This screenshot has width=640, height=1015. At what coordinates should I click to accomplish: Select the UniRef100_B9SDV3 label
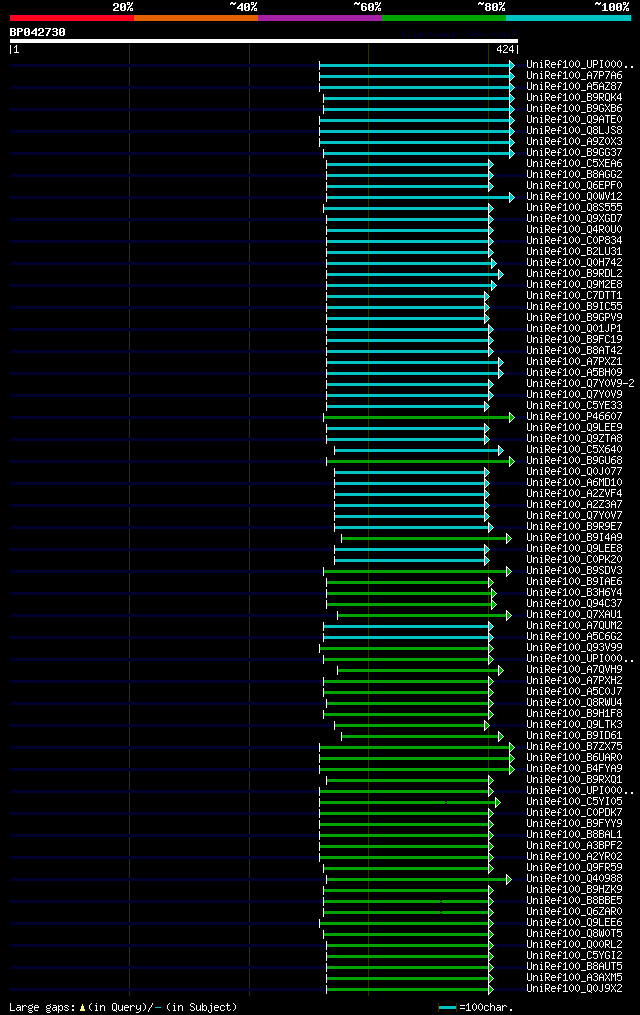pos(574,571)
